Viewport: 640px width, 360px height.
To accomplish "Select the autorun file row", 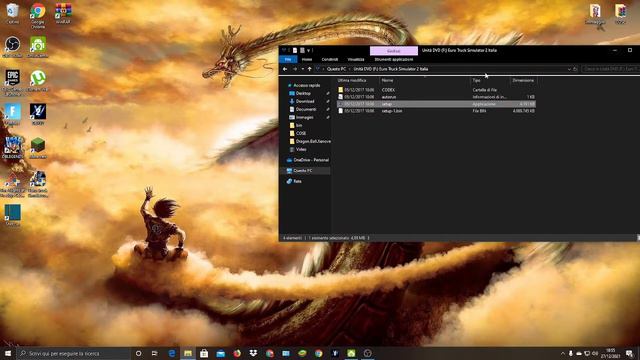I will (x=436, y=97).
